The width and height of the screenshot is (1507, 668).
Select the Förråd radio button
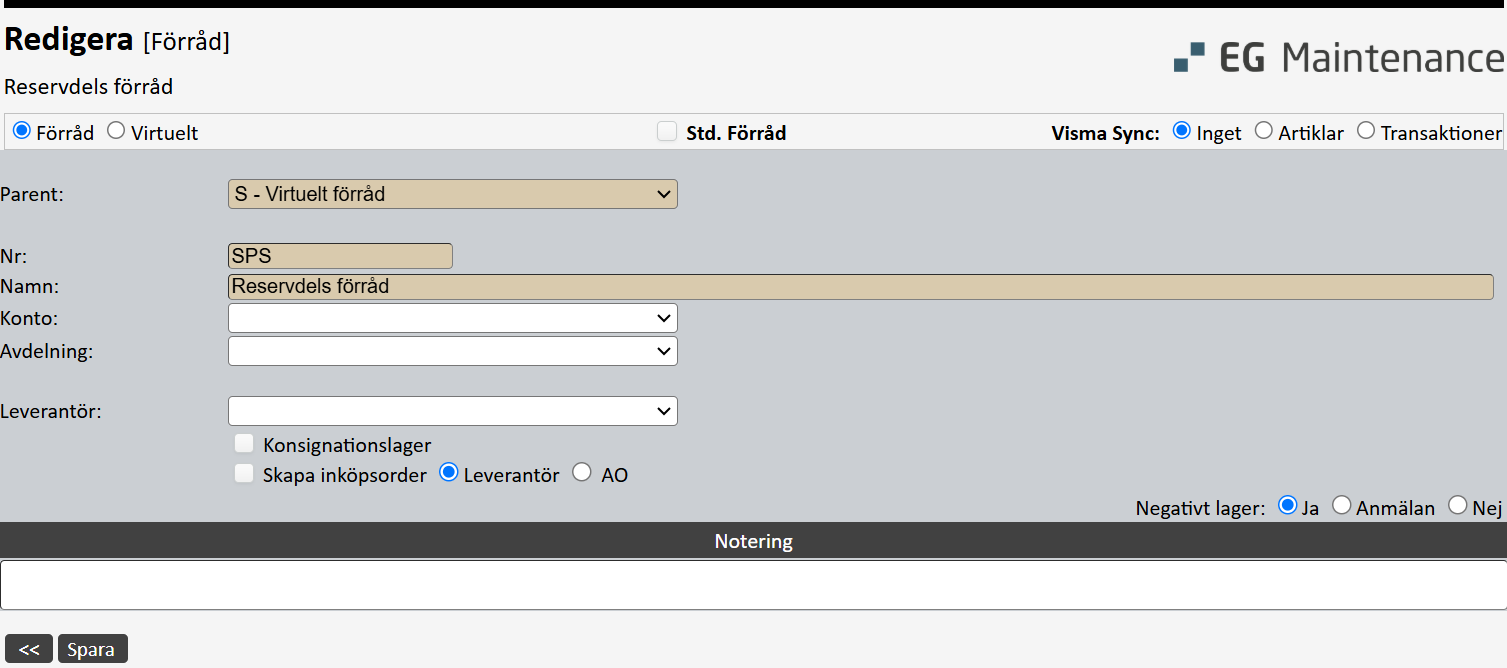point(22,131)
